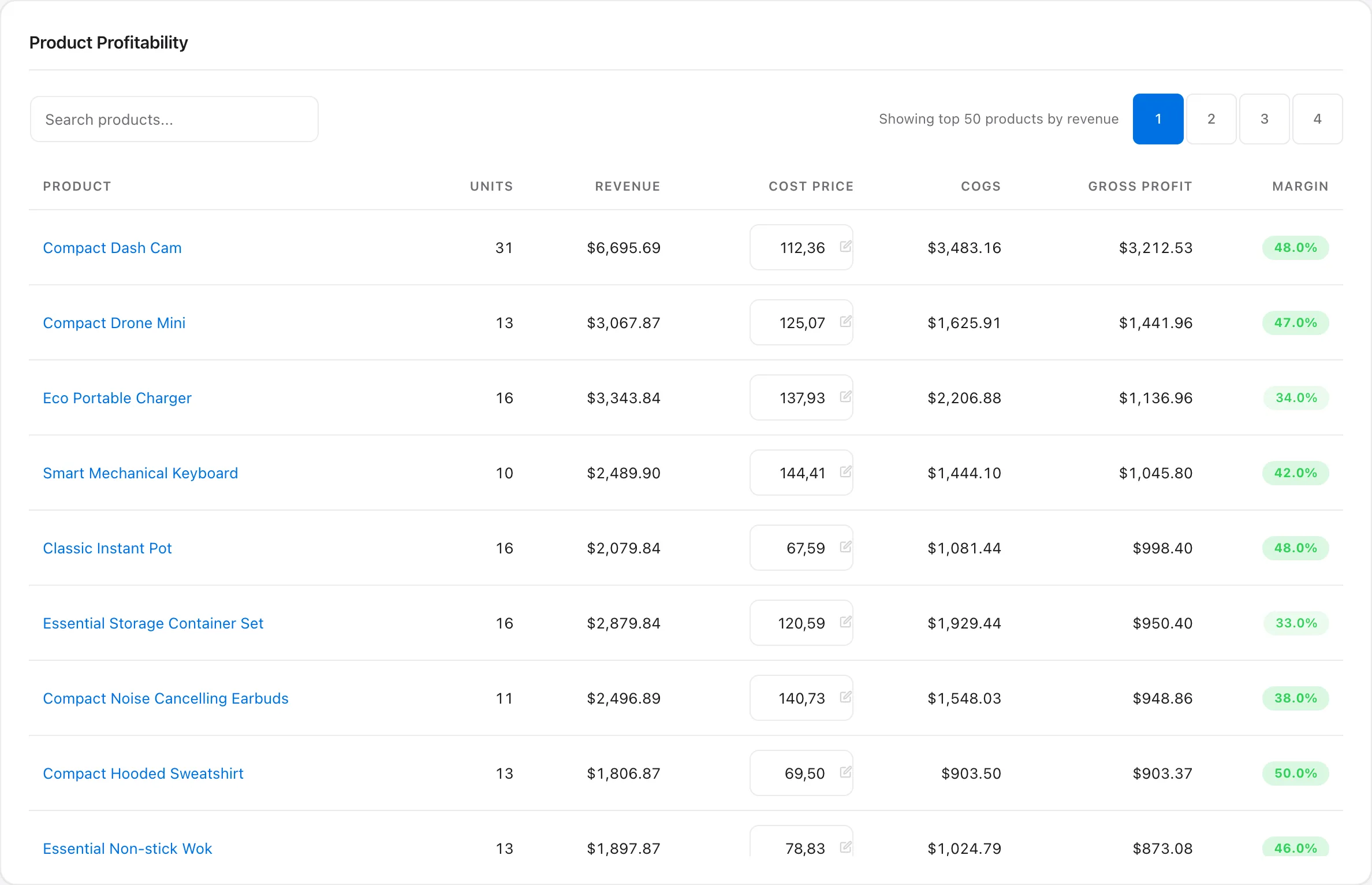The image size is (1372, 885).
Task: Open Smart Mechanical Keyboard product link
Action: (x=140, y=473)
